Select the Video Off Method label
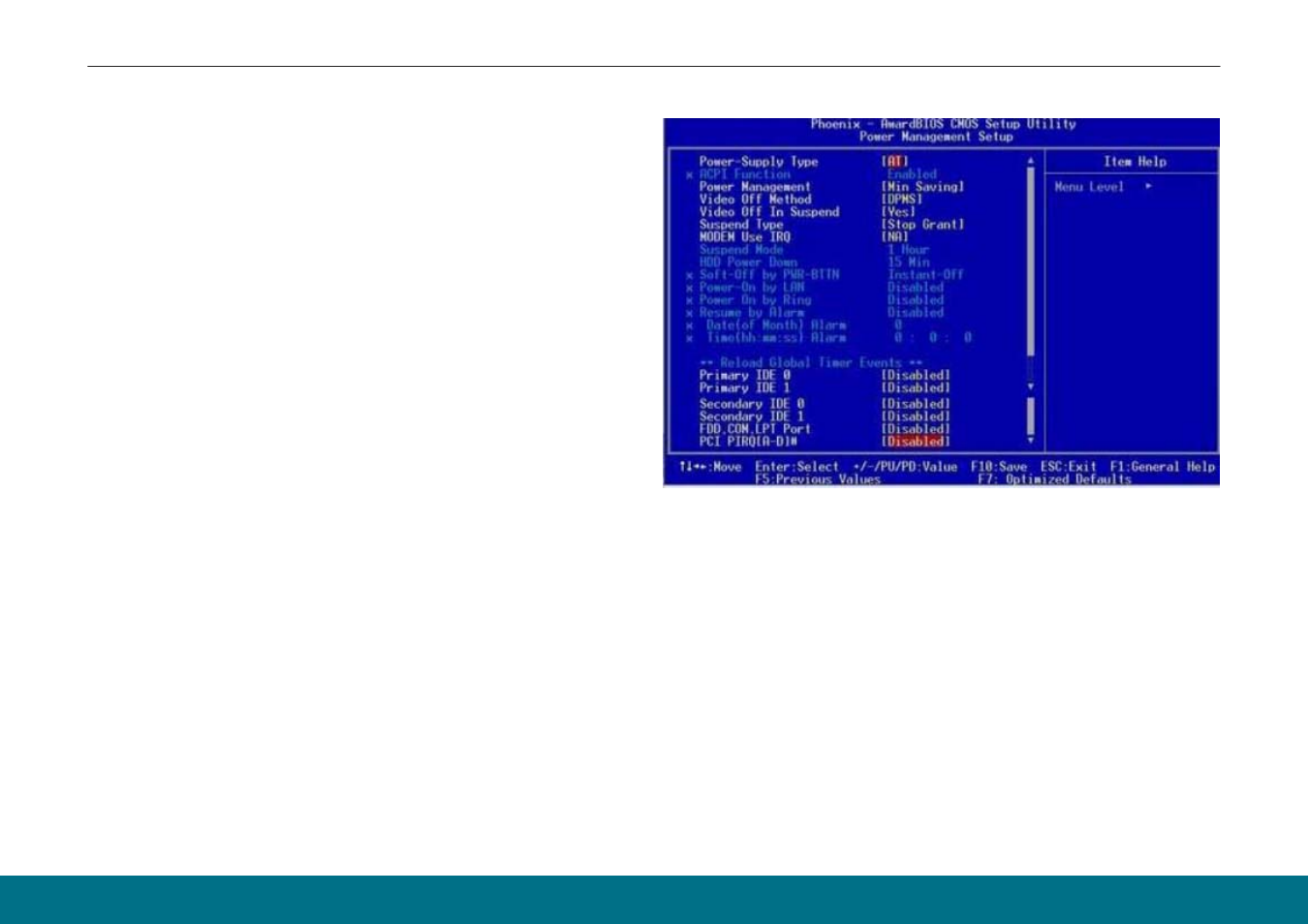 click(755, 200)
